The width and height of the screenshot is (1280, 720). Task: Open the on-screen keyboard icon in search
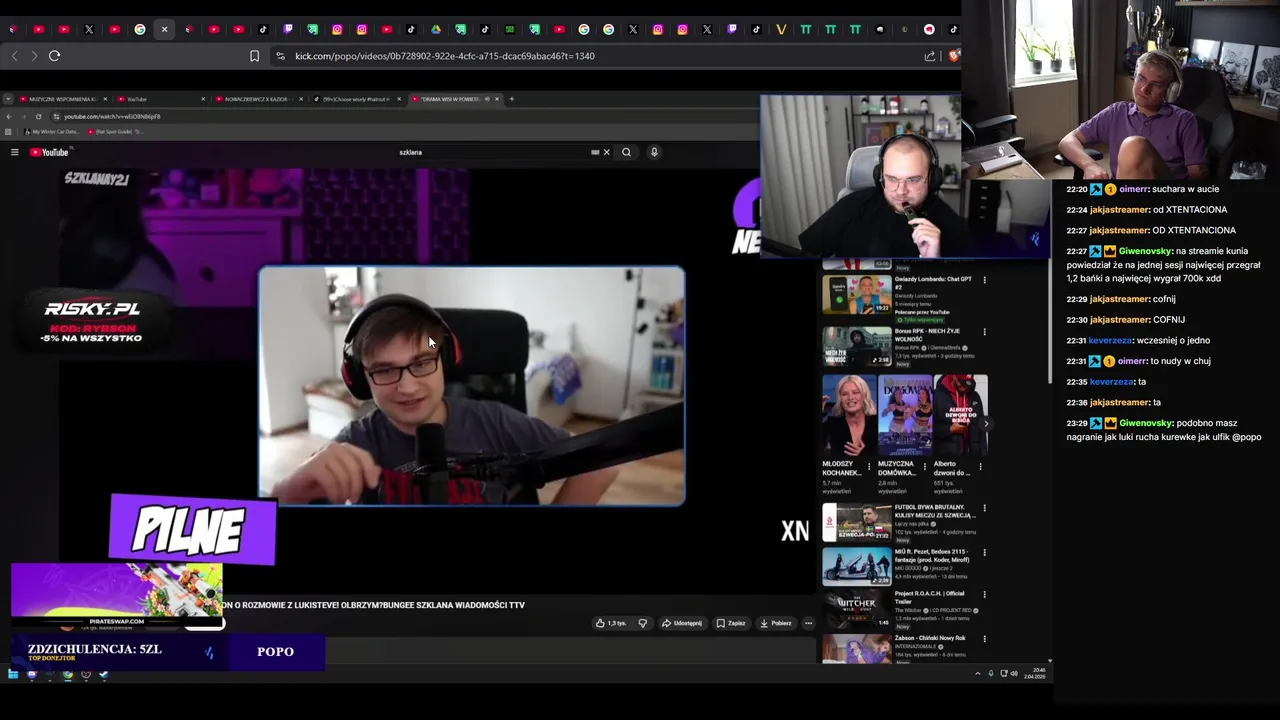(595, 152)
